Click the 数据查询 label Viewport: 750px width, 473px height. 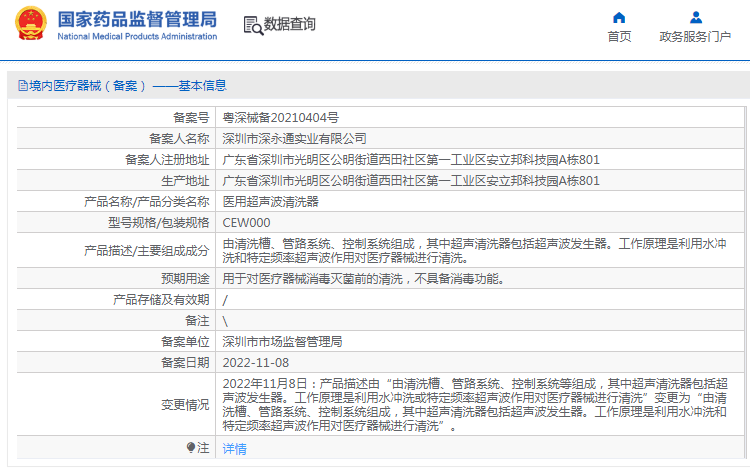click(289, 24)
